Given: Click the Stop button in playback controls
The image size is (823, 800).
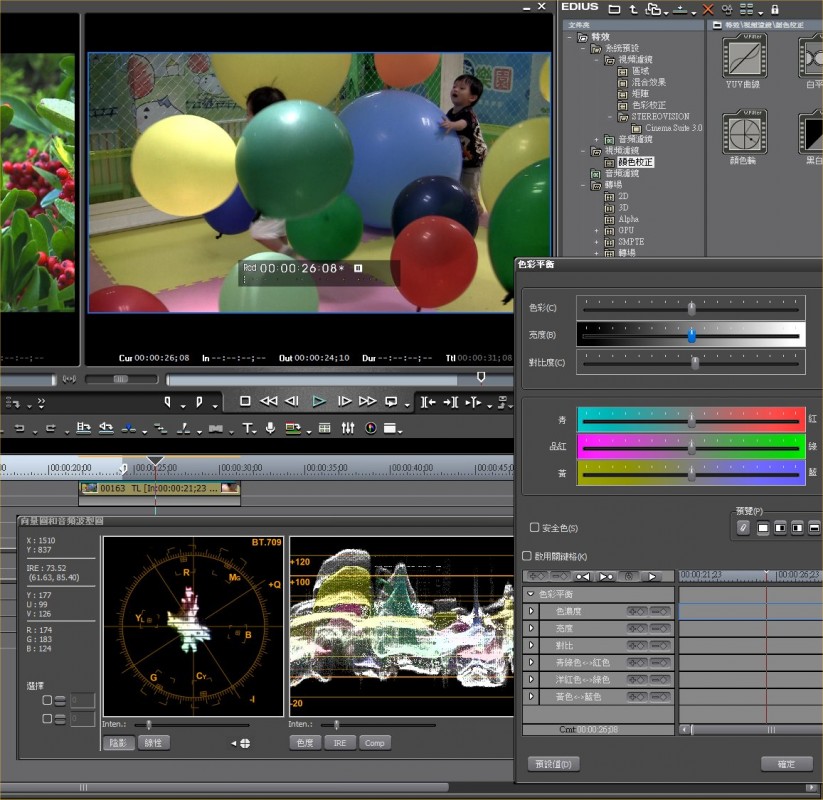Looking at the screenshot, I should click(245, 401).
